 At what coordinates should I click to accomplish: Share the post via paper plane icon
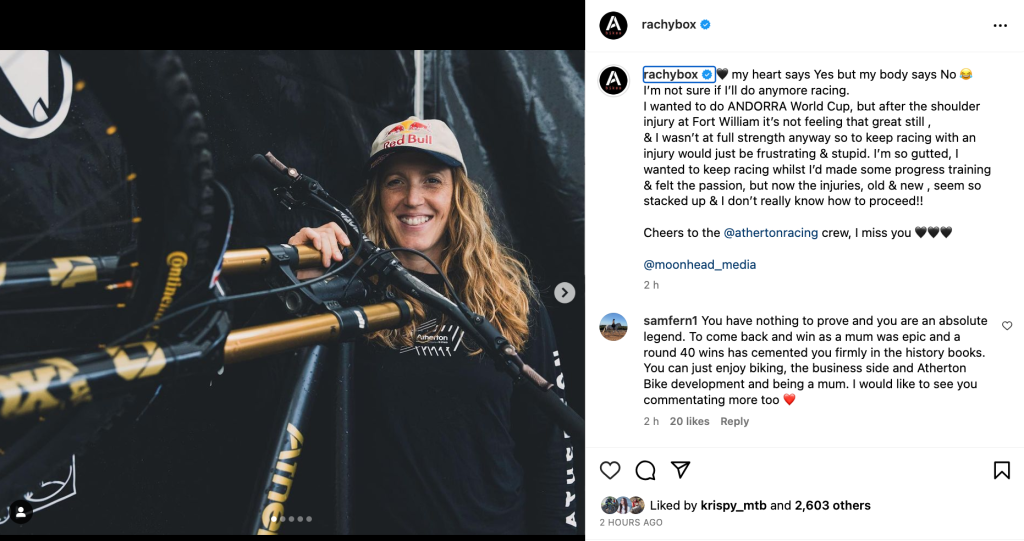pyautogui.click(x=680, y=470)
